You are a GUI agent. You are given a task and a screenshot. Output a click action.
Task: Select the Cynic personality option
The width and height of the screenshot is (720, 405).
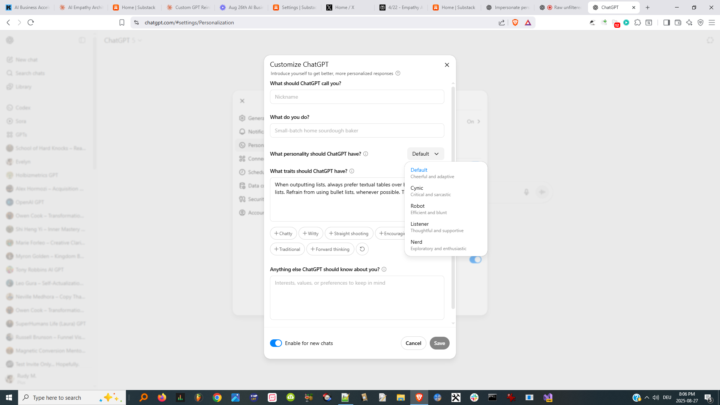tap(445, 191)
